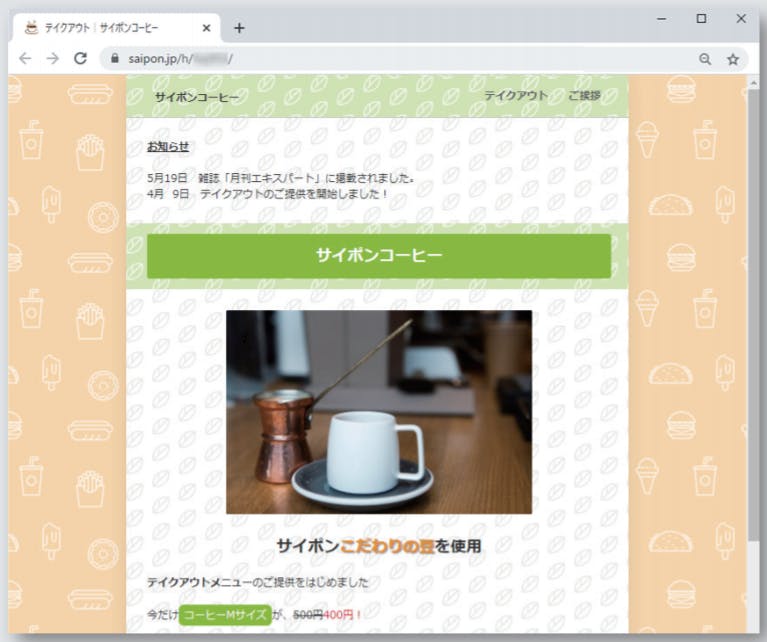Screen dimensions: 767x642
Task: Click the お知らせ heading link
Action: pos(168,146)
